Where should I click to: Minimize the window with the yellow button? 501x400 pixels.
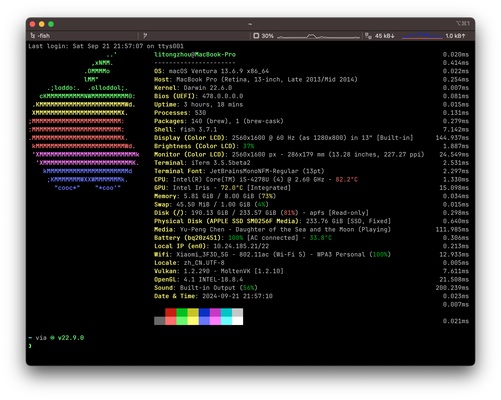(42, 24)
